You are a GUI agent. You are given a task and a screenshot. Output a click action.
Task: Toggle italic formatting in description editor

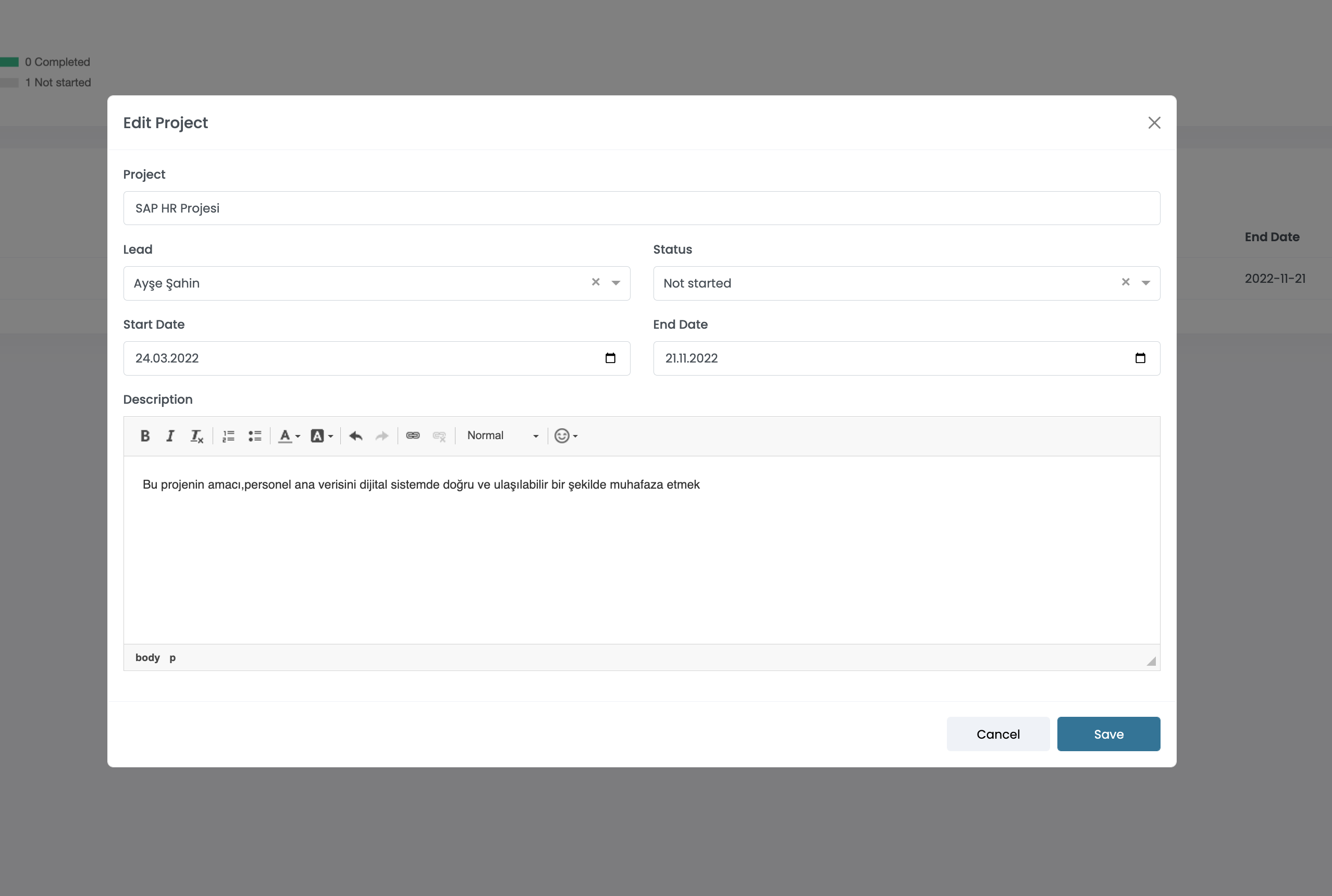click(170, 436)
